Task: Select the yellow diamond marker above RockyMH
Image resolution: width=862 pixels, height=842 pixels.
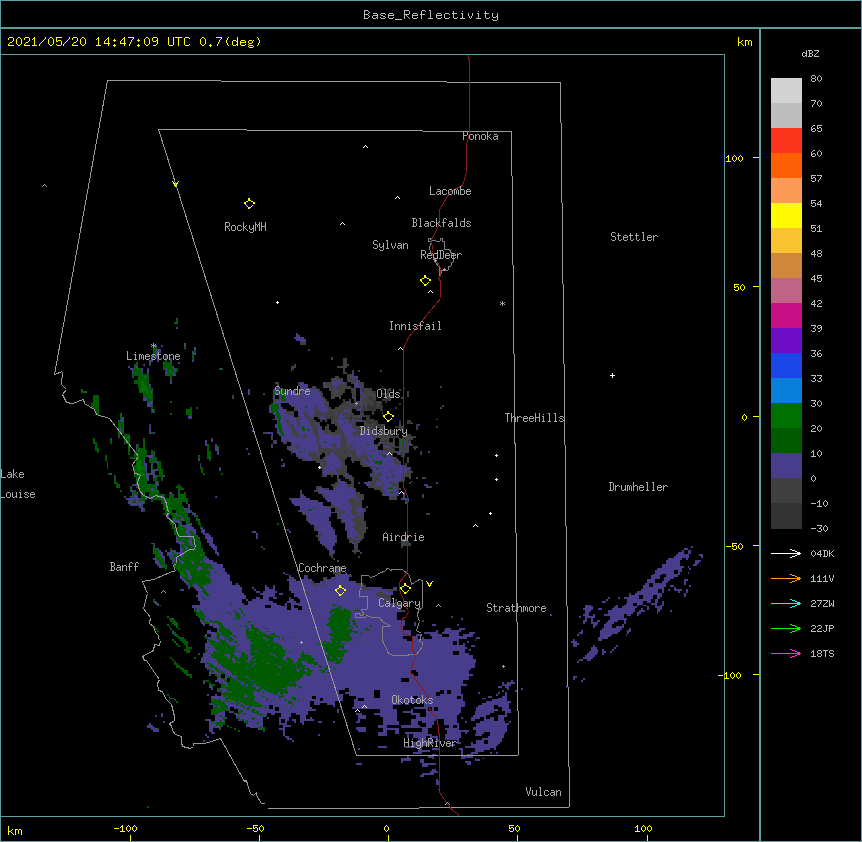Action: tap(249, 204)
